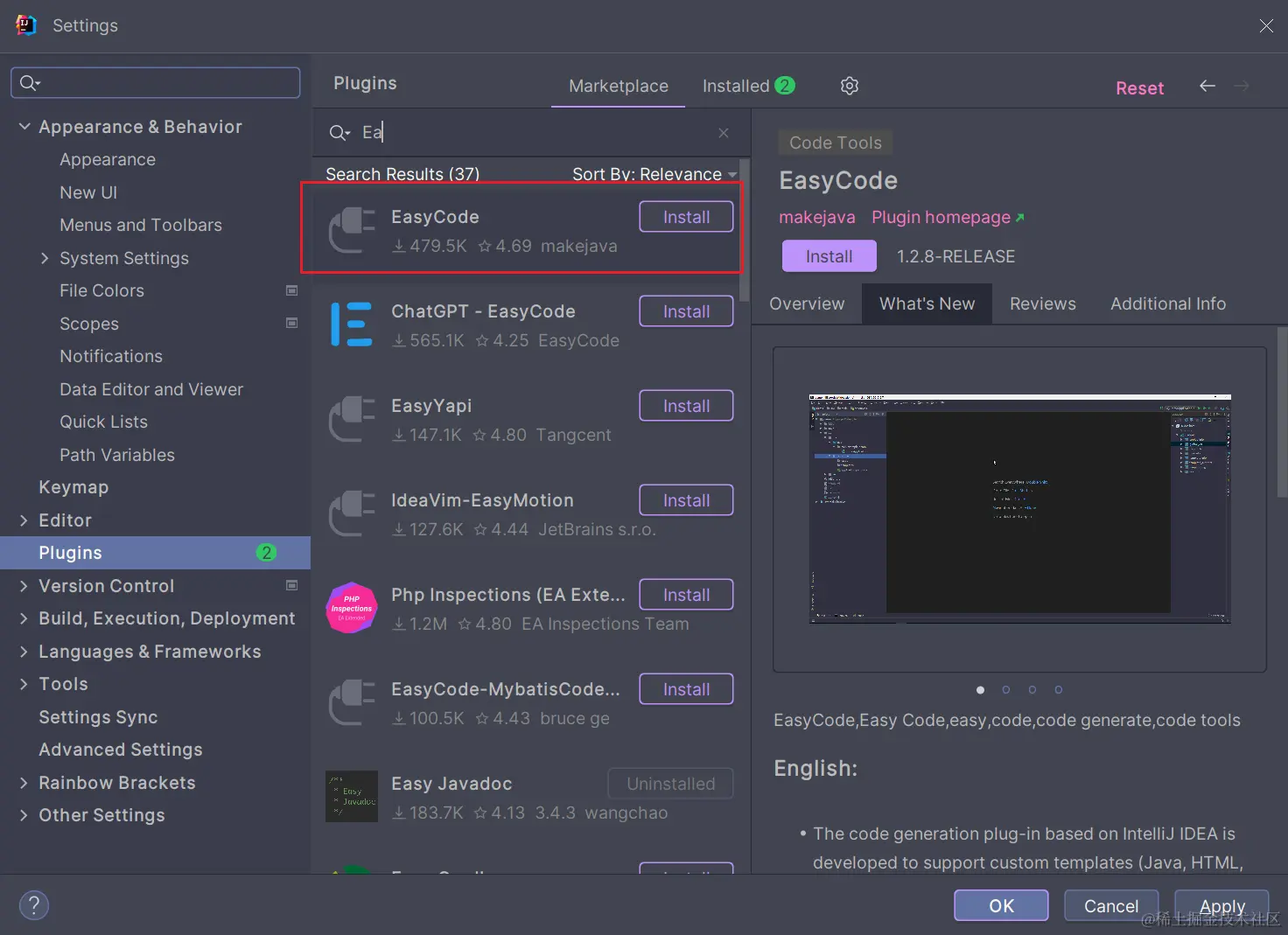The width and height of the screenshot is (1288, 935).
Task: Click the Code Tools tag
Action: pos(836,143)
